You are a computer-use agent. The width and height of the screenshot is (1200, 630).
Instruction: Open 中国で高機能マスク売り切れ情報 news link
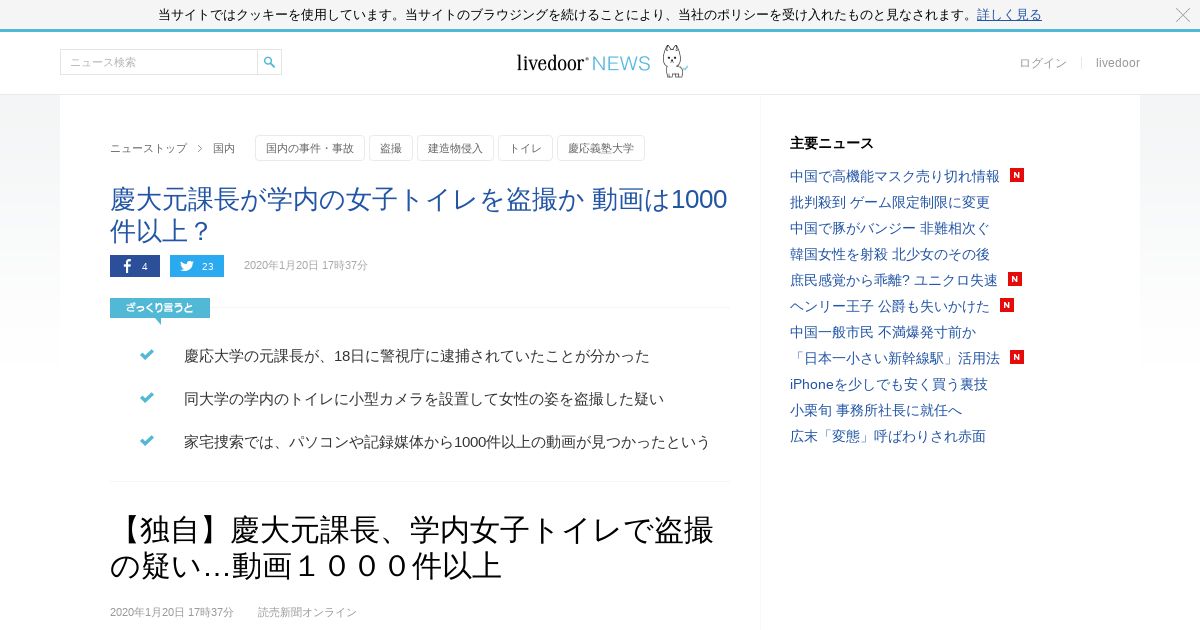895,176
